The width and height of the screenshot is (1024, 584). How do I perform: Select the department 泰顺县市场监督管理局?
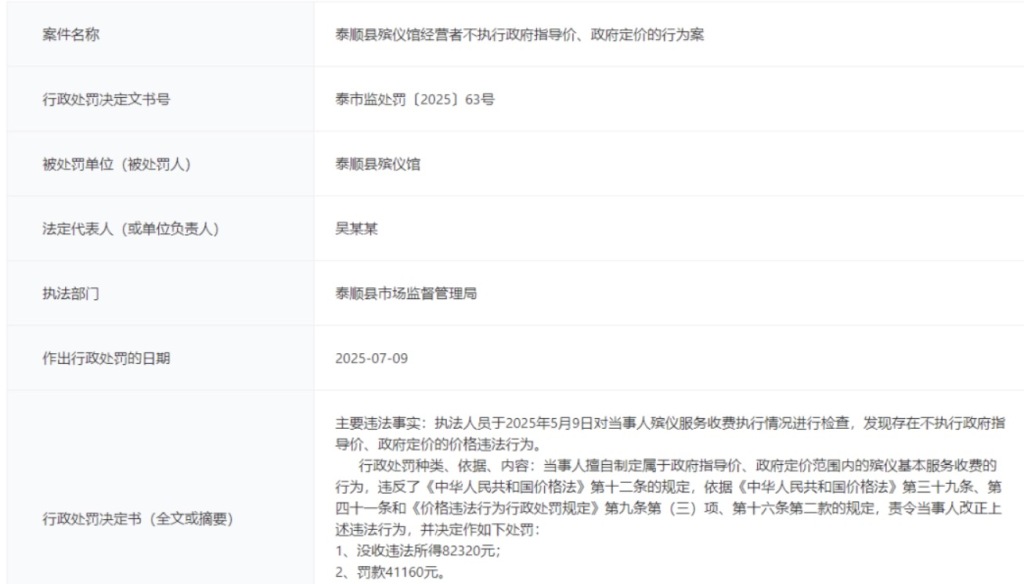click(406, 293)
